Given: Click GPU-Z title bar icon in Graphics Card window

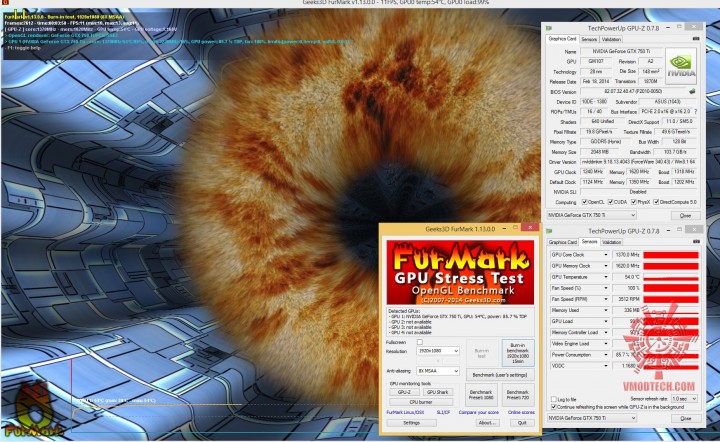Looking at the screenshot, I should 549,28.
